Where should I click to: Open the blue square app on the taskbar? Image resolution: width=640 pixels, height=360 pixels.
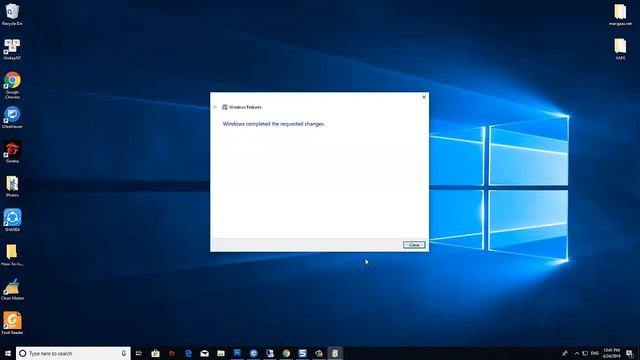tap(237, 353)
